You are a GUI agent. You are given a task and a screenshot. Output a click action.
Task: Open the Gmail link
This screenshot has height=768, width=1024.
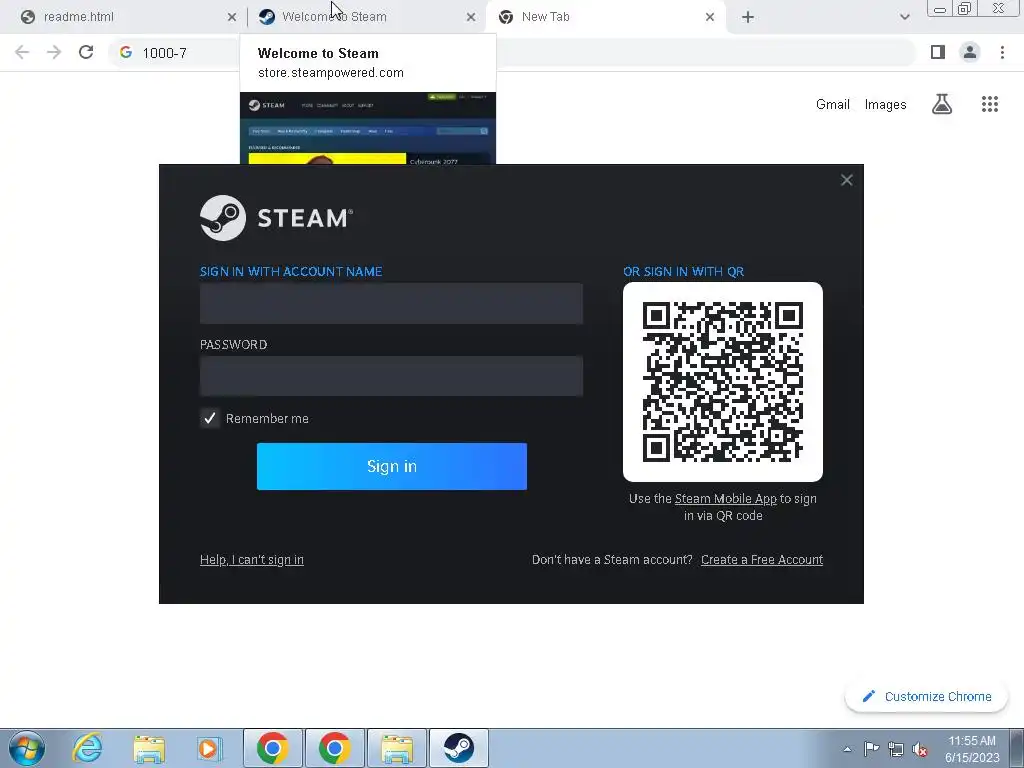coord(833,104)
